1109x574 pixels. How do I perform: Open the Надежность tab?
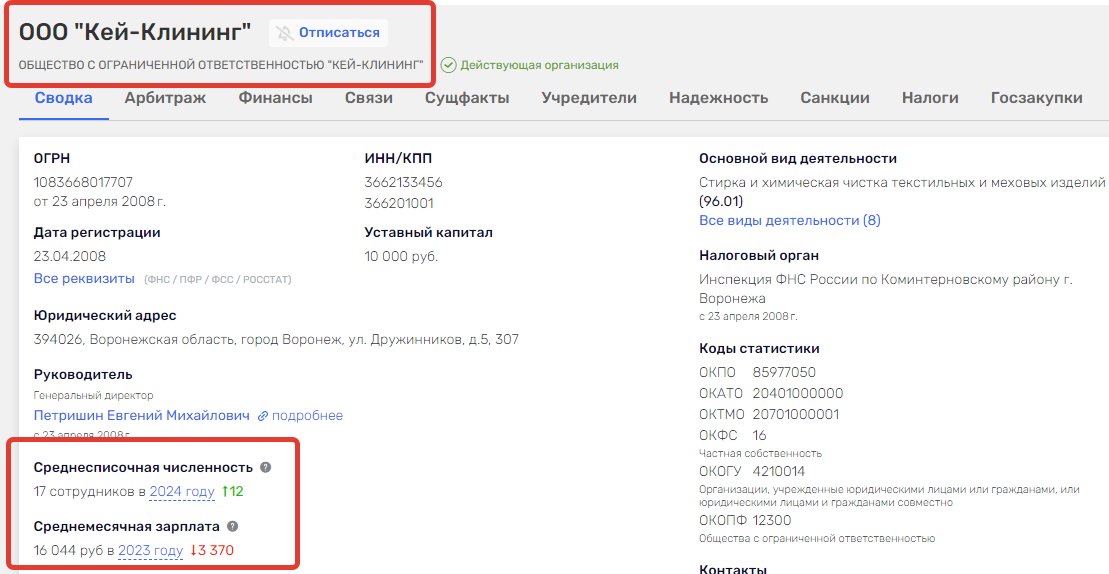(x=719, y=98)
